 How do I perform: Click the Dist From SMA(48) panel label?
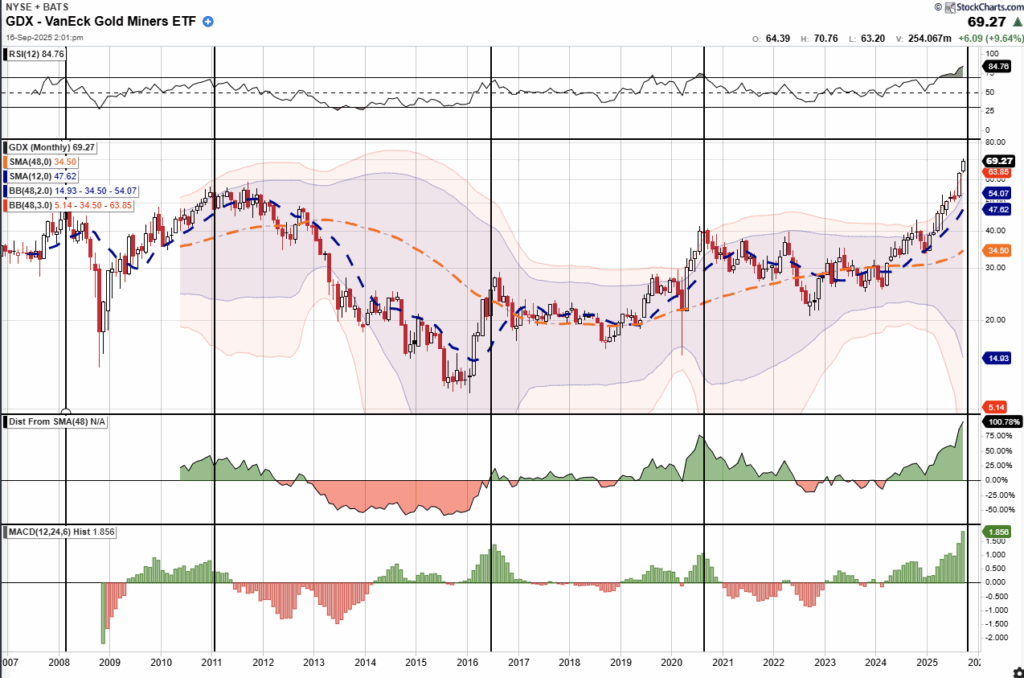click(x=56, y=421)
